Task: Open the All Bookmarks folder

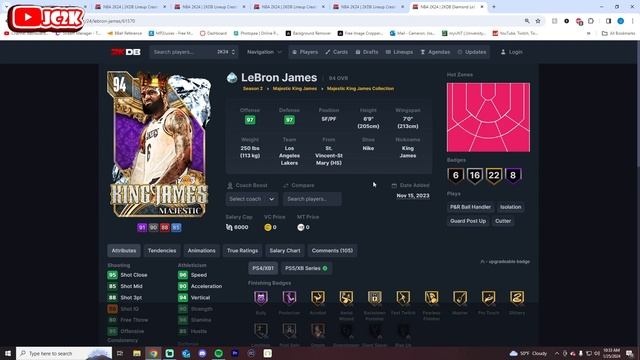Action: click(618, 33)
